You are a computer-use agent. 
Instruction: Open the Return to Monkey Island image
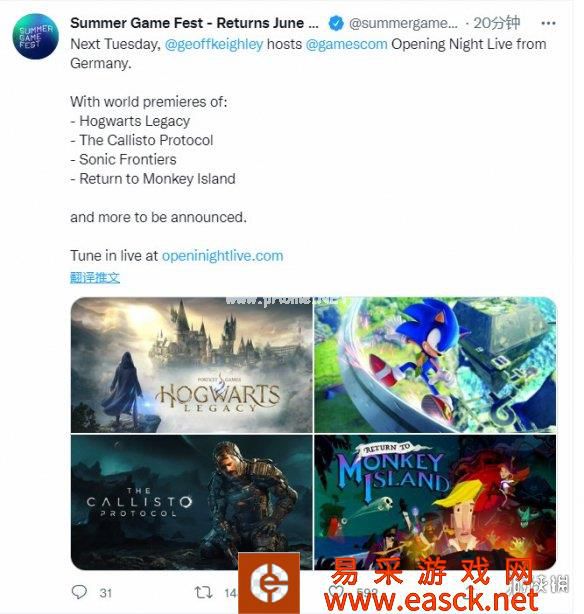pos(435,502)
